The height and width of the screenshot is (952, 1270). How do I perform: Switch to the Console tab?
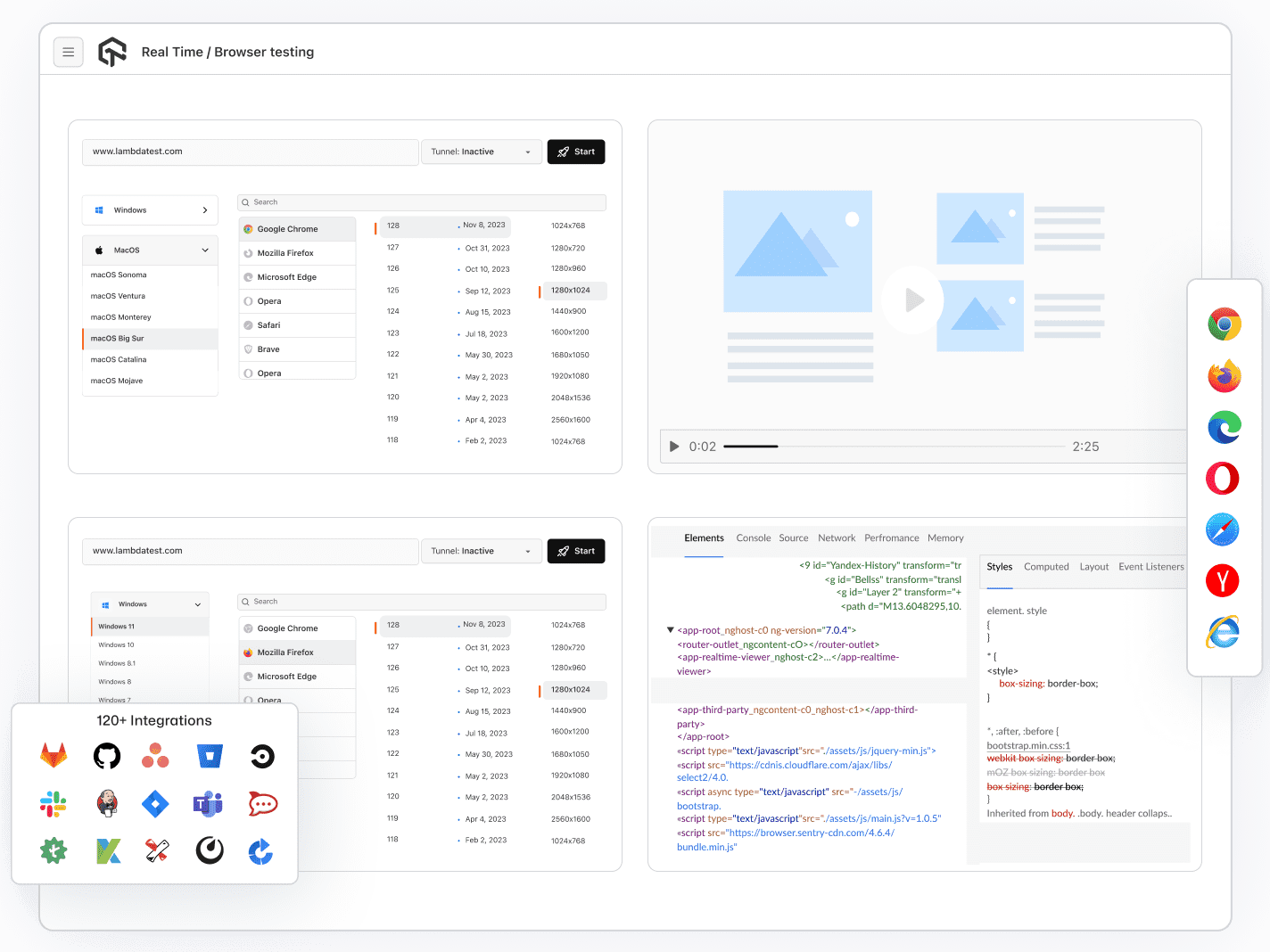coord(753,538)
